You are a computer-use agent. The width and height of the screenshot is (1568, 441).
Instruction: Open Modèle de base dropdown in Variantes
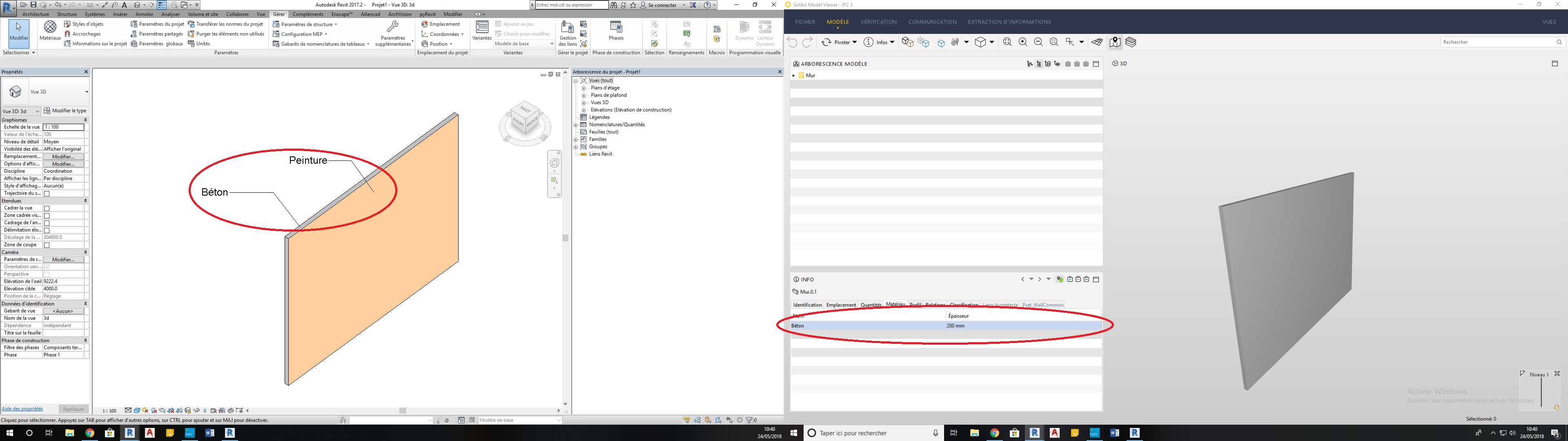coord(523,44)
